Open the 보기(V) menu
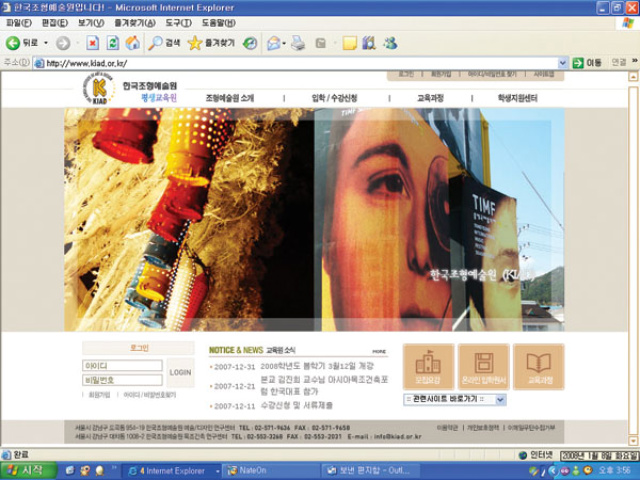 tap(91, 23)
